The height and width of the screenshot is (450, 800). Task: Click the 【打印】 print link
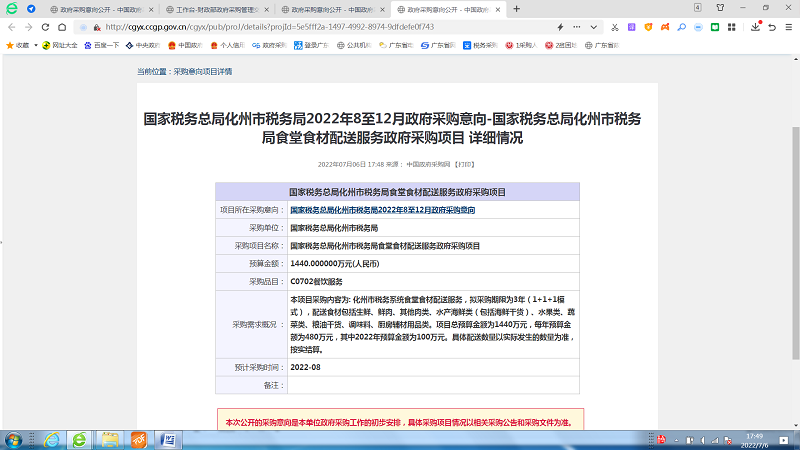[x=464, y=162]
